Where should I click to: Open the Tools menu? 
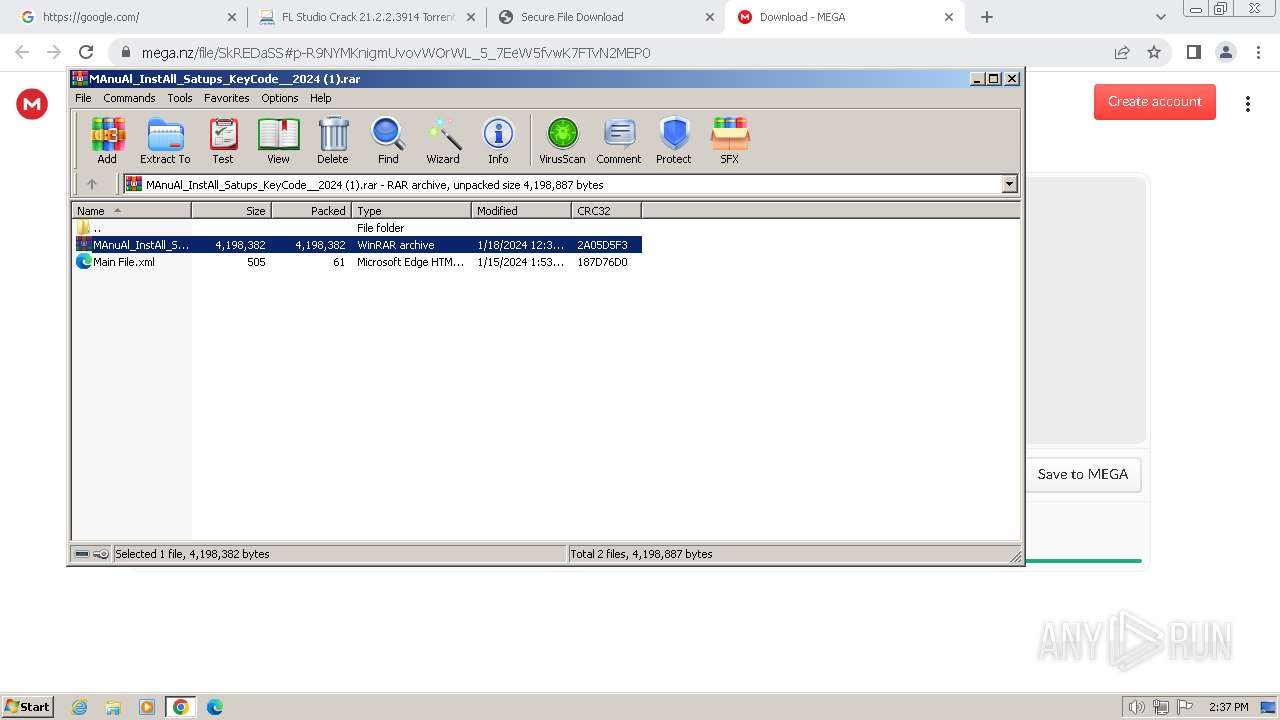point(180,98)
